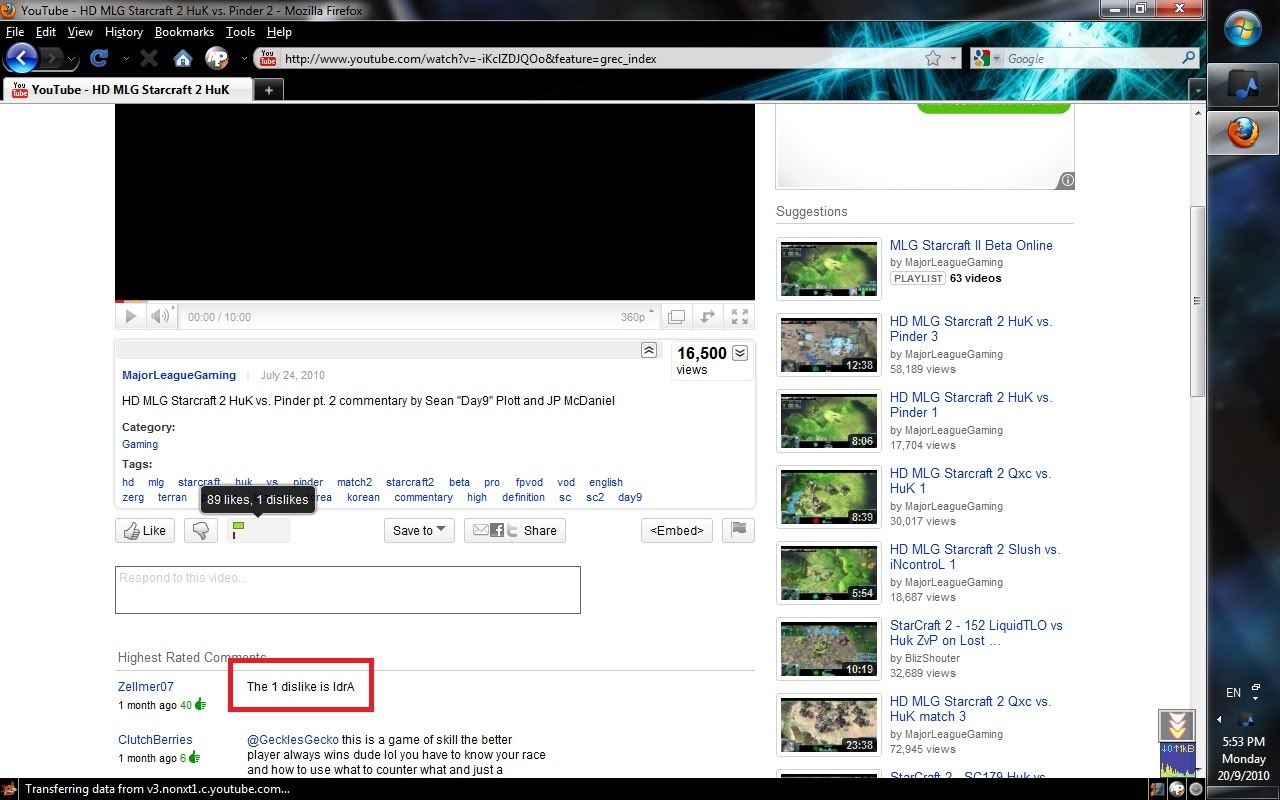Open the Gaming category link
Image resolution: width=1280 pixels, height=800 pixels.
point(140,444)
